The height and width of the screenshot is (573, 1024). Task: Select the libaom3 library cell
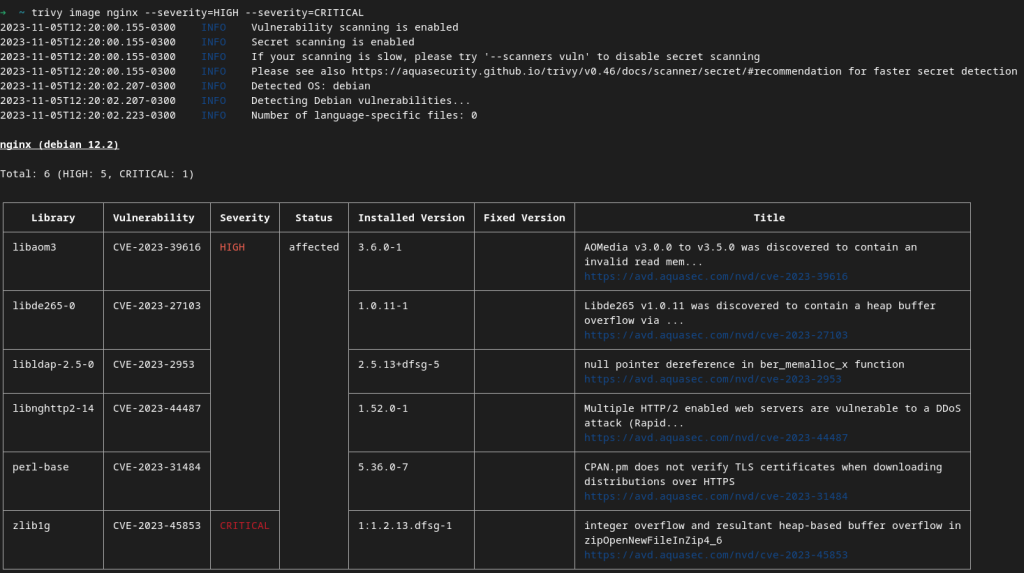pyautogui.click(x=37, y=247)
